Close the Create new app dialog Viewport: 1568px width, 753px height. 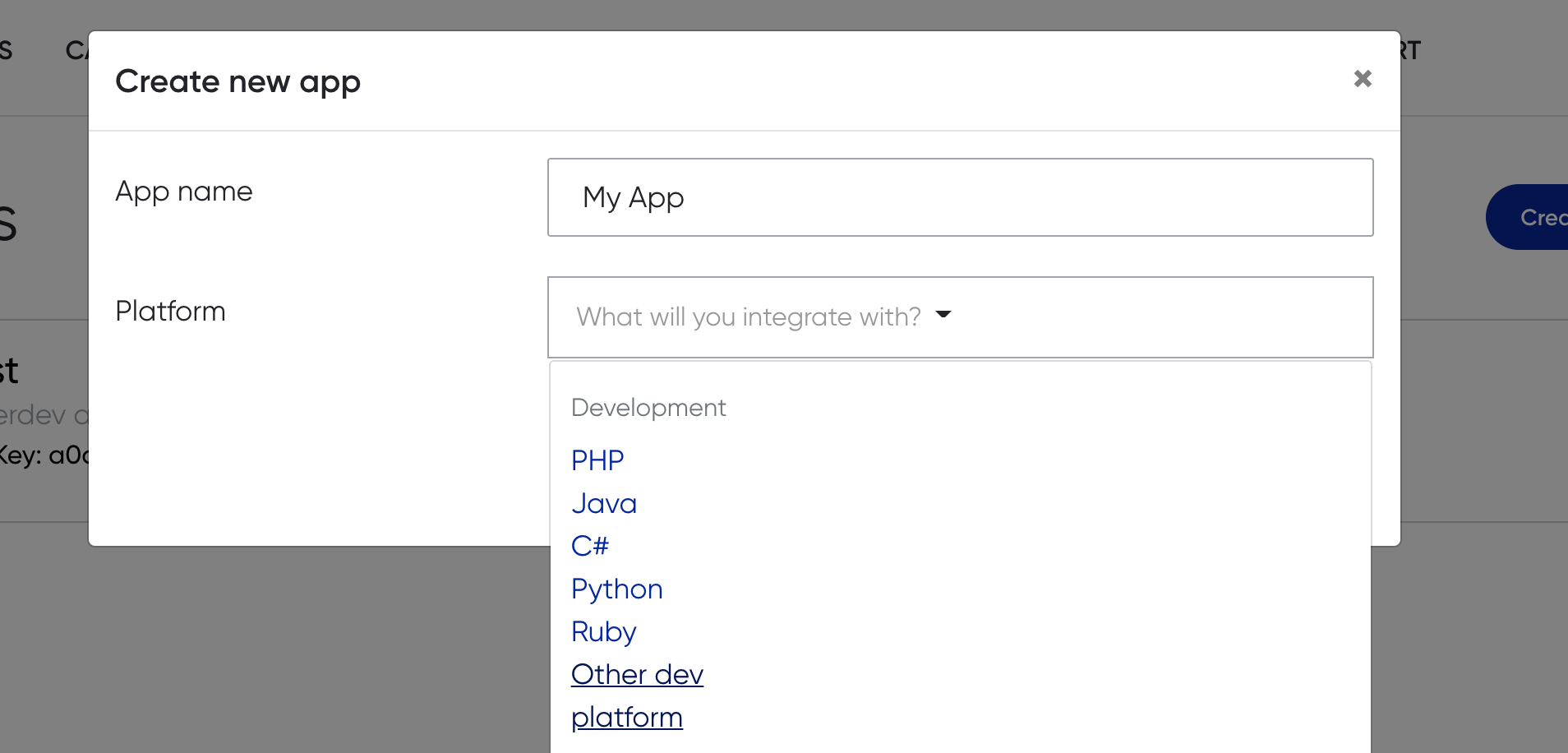click(x=1363, y=79)
